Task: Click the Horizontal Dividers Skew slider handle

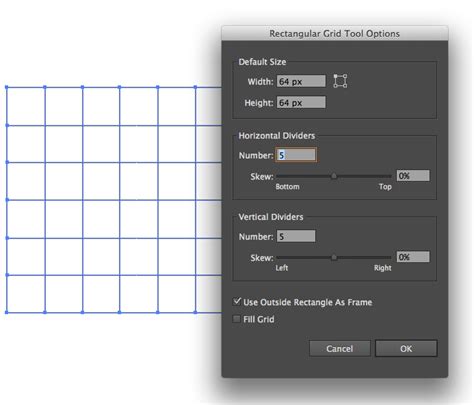Action: tap(334, 176)
